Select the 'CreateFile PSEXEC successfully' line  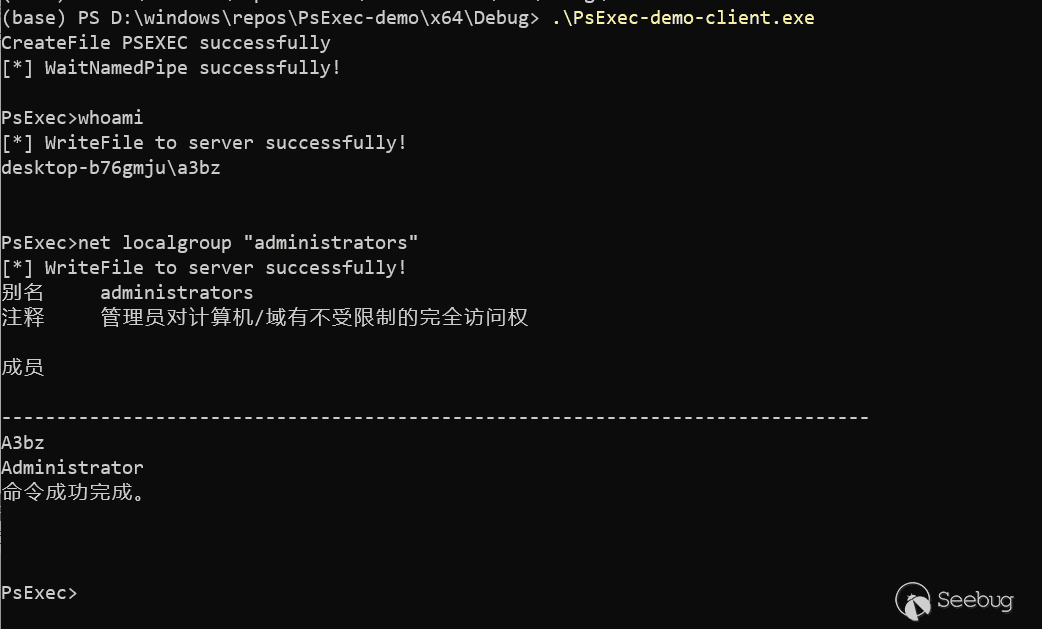166,43
